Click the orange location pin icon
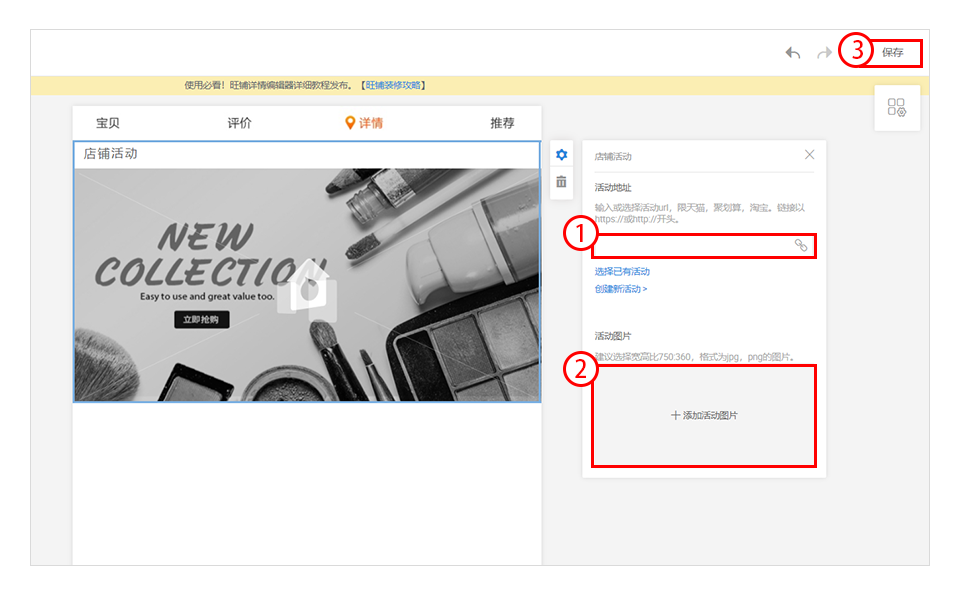Image resolution: width=960 pixels, height=596 pixels. (350, 123)
